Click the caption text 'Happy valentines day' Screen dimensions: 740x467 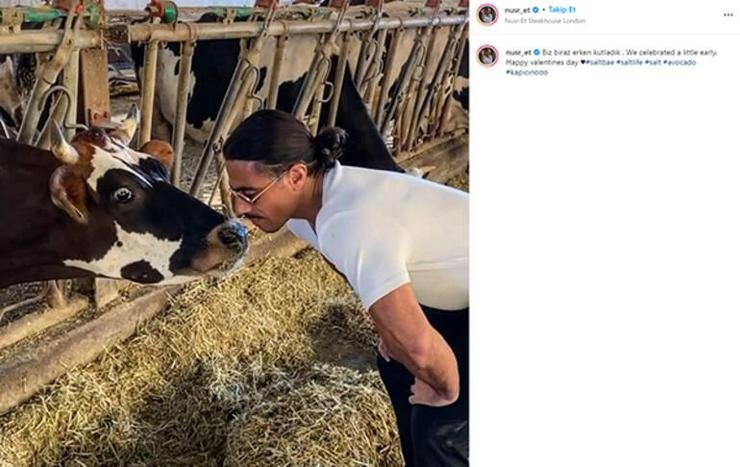point(542,62)
